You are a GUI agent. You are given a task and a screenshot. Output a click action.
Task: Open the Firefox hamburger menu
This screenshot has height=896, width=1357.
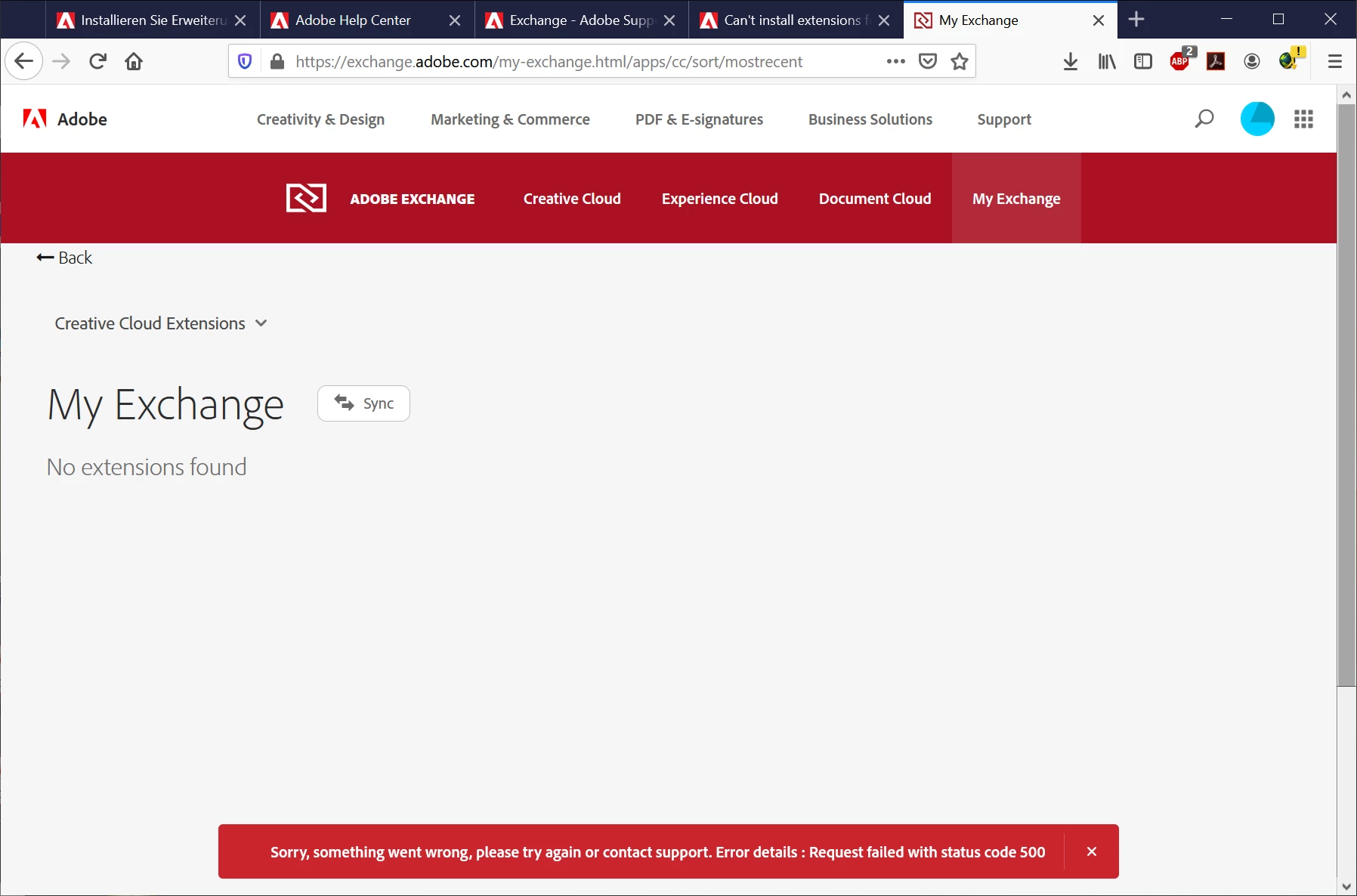pyautogui.click(x=1335, y=61)
